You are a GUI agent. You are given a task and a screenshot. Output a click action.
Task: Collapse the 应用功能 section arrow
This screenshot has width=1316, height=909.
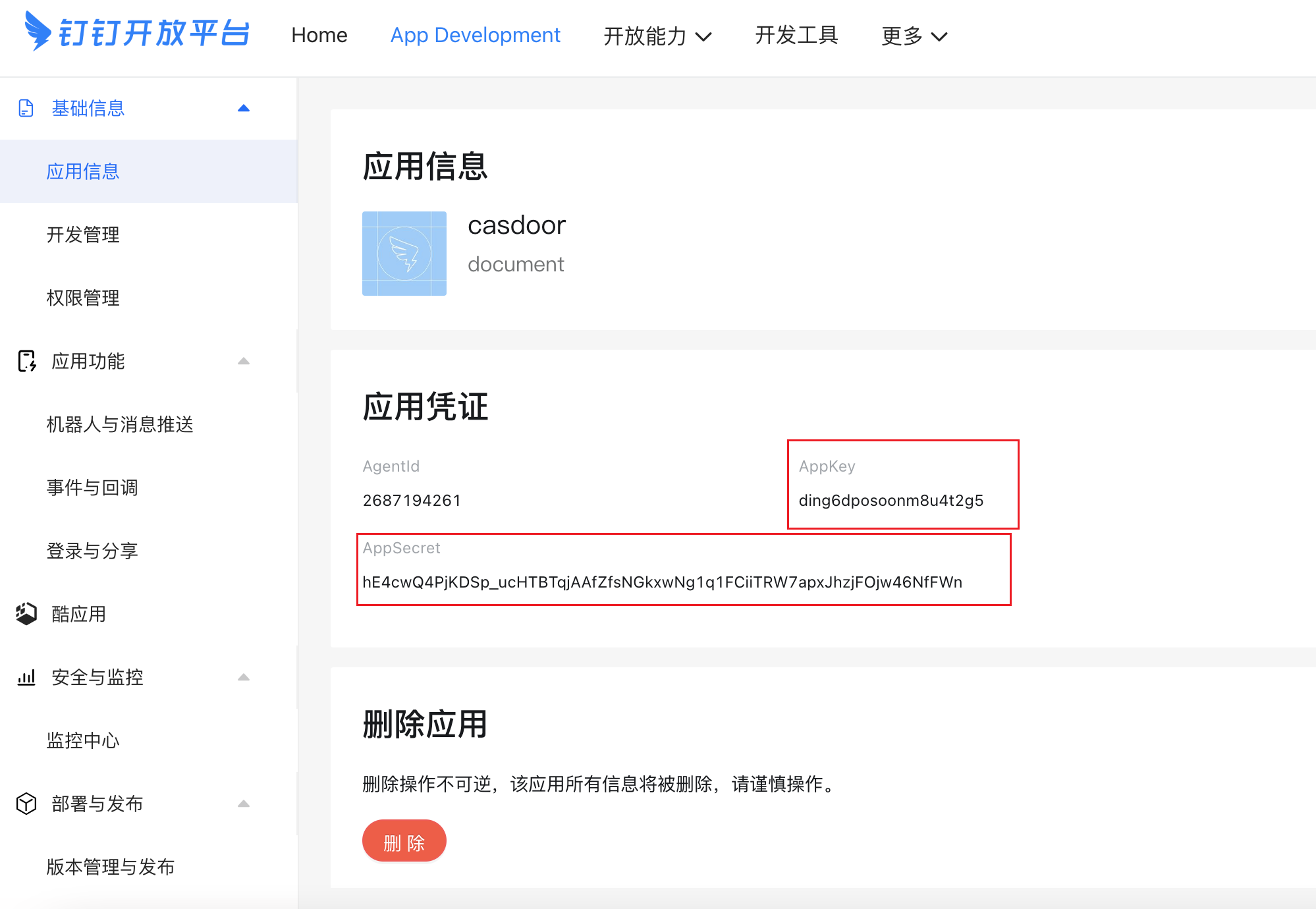244,361
